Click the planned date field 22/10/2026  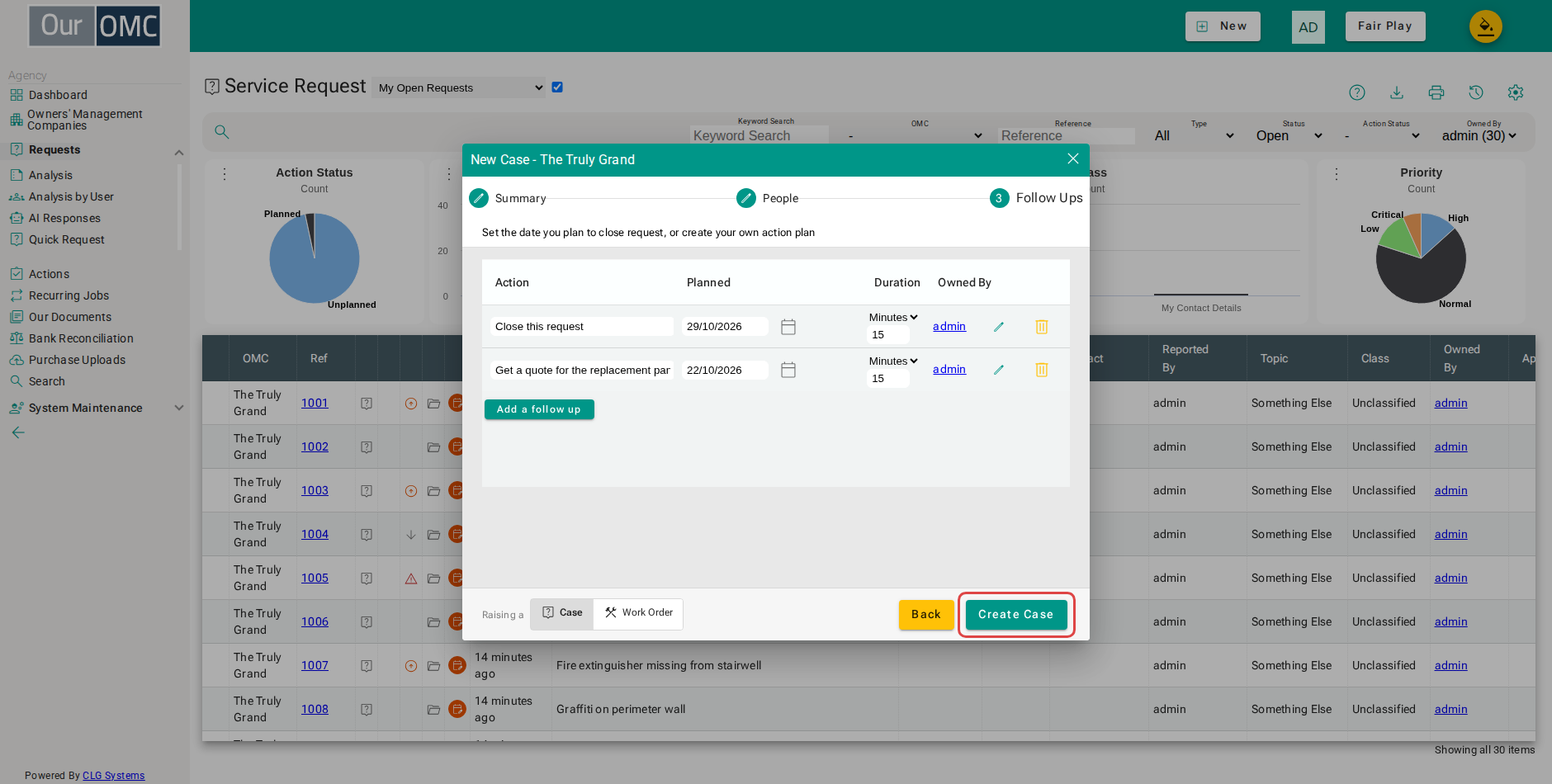click(725, 370)
